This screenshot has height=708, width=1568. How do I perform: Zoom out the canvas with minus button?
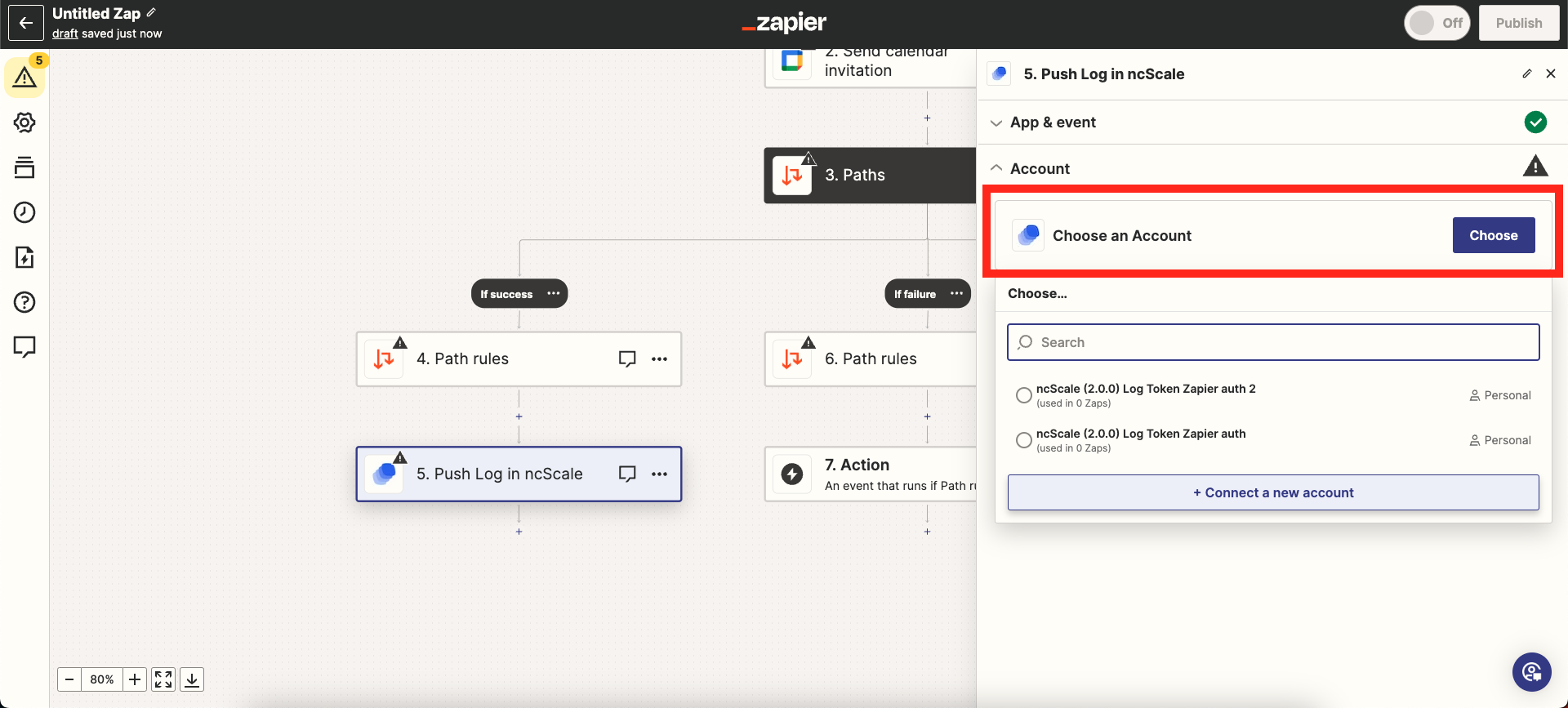pos(69,679)
